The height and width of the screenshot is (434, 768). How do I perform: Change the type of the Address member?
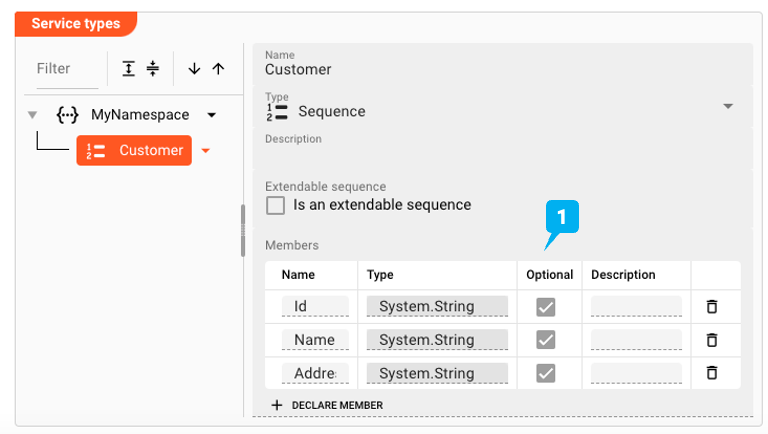[437, 373]
